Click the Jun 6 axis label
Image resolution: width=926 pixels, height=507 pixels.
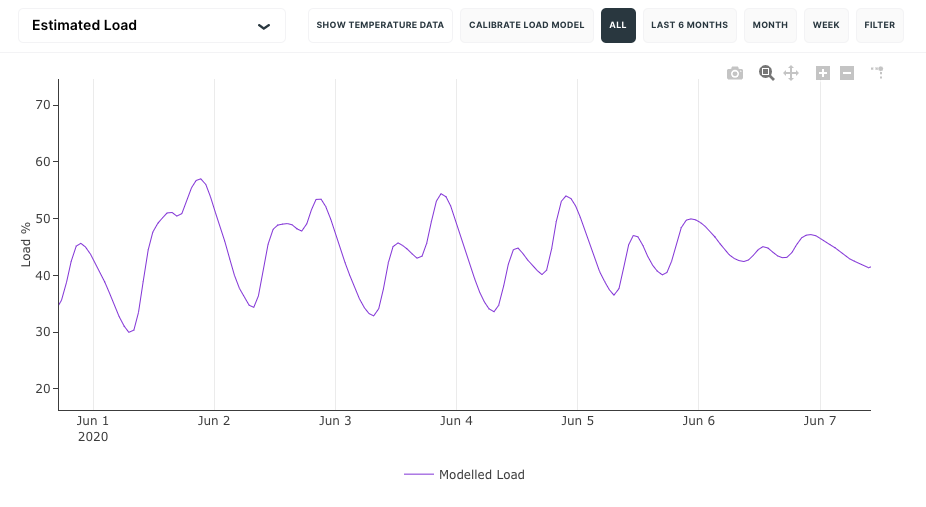coord(698,421)
